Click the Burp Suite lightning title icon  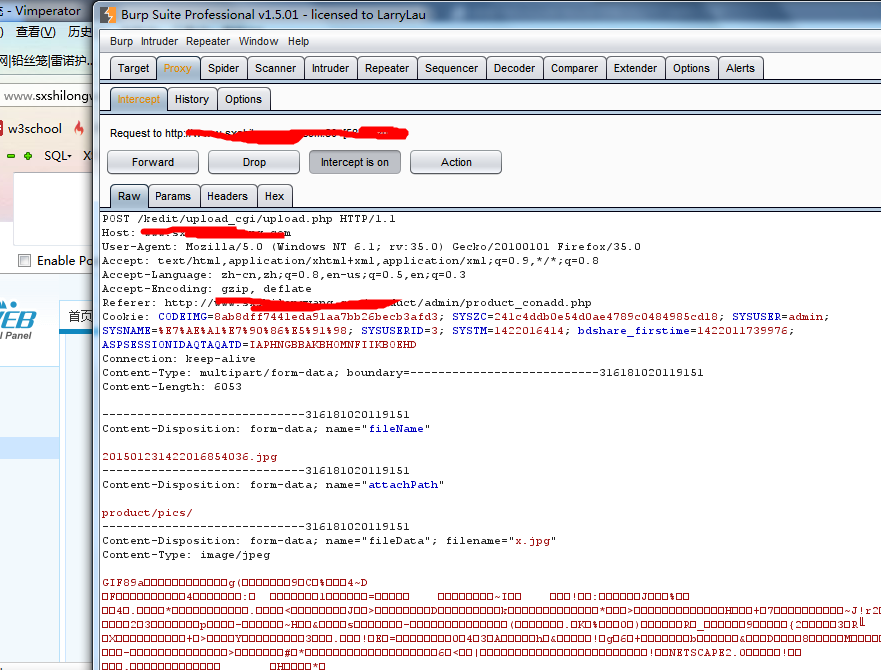click(x=108, y=15)
